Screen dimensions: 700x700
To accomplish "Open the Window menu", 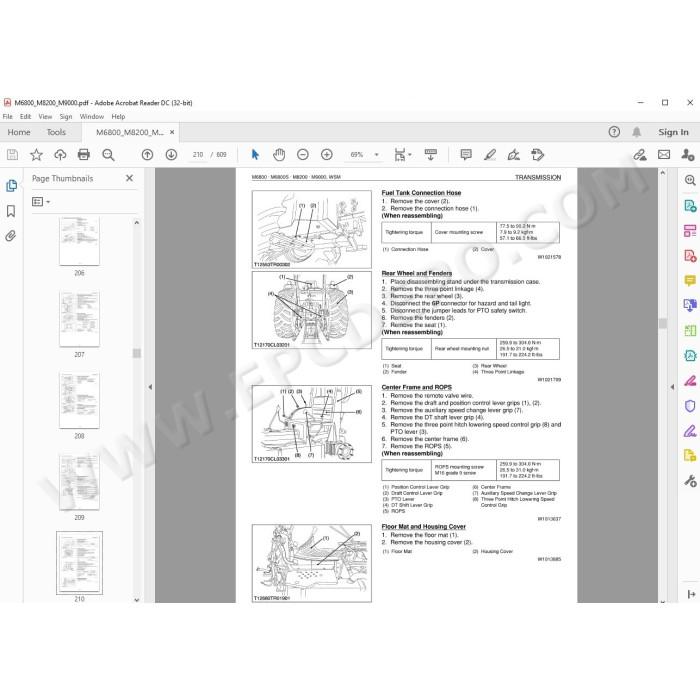I will coord(92,117).
